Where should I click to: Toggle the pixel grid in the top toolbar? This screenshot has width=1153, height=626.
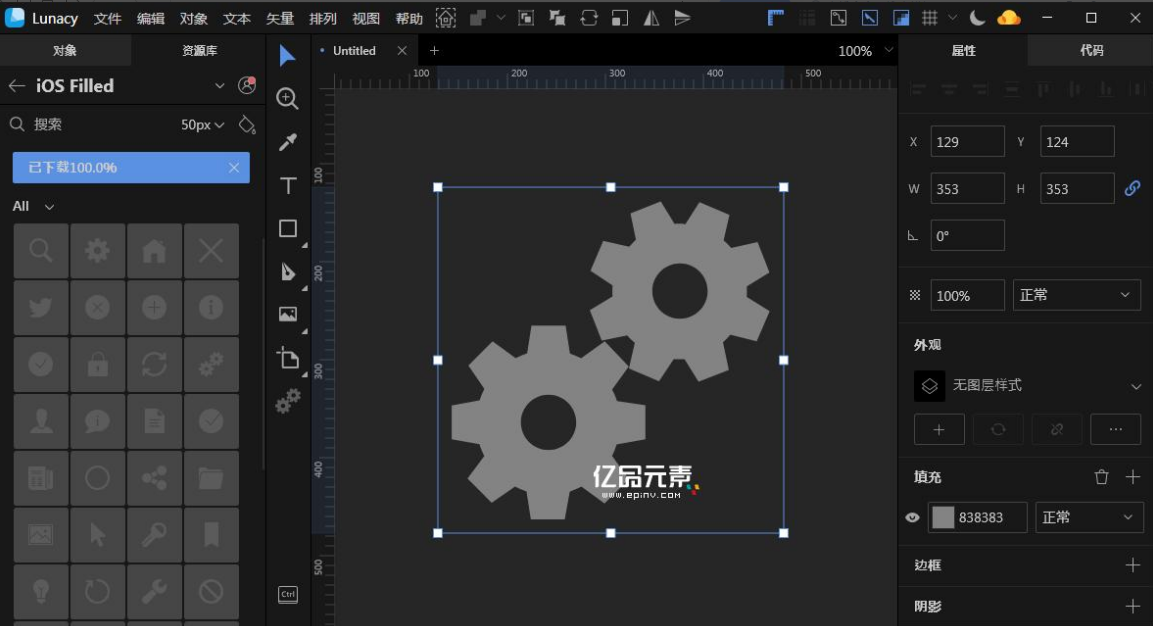[x=930, y=17]
